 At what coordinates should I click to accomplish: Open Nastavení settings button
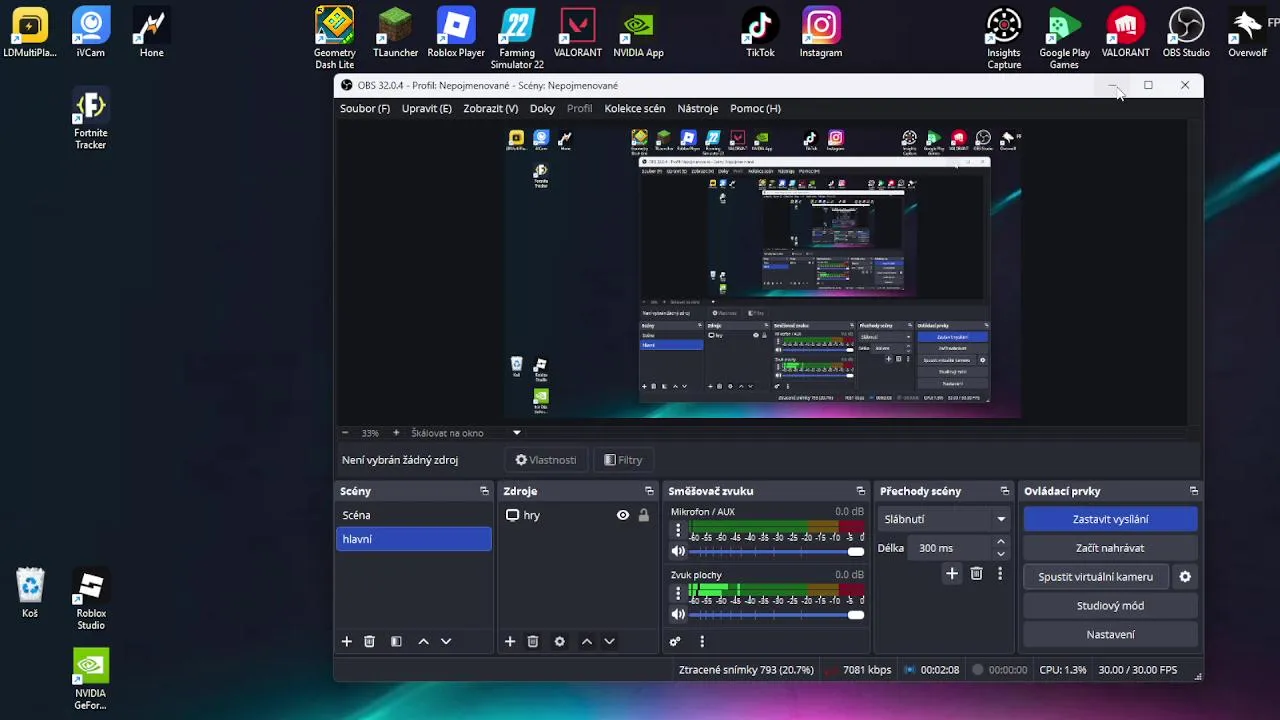pos(1110,635)
